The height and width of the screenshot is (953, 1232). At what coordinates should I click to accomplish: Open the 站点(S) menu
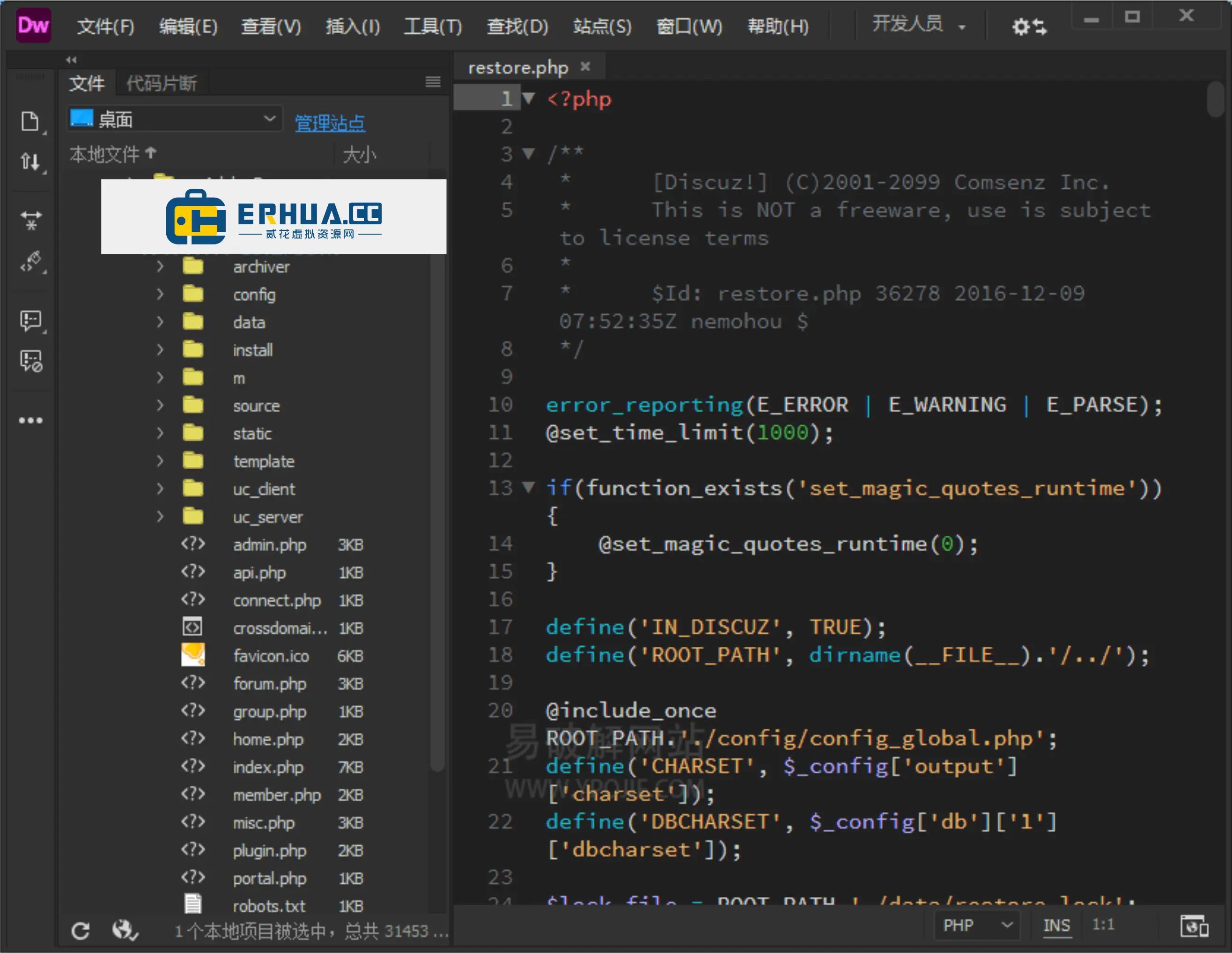tap(602, 27)
